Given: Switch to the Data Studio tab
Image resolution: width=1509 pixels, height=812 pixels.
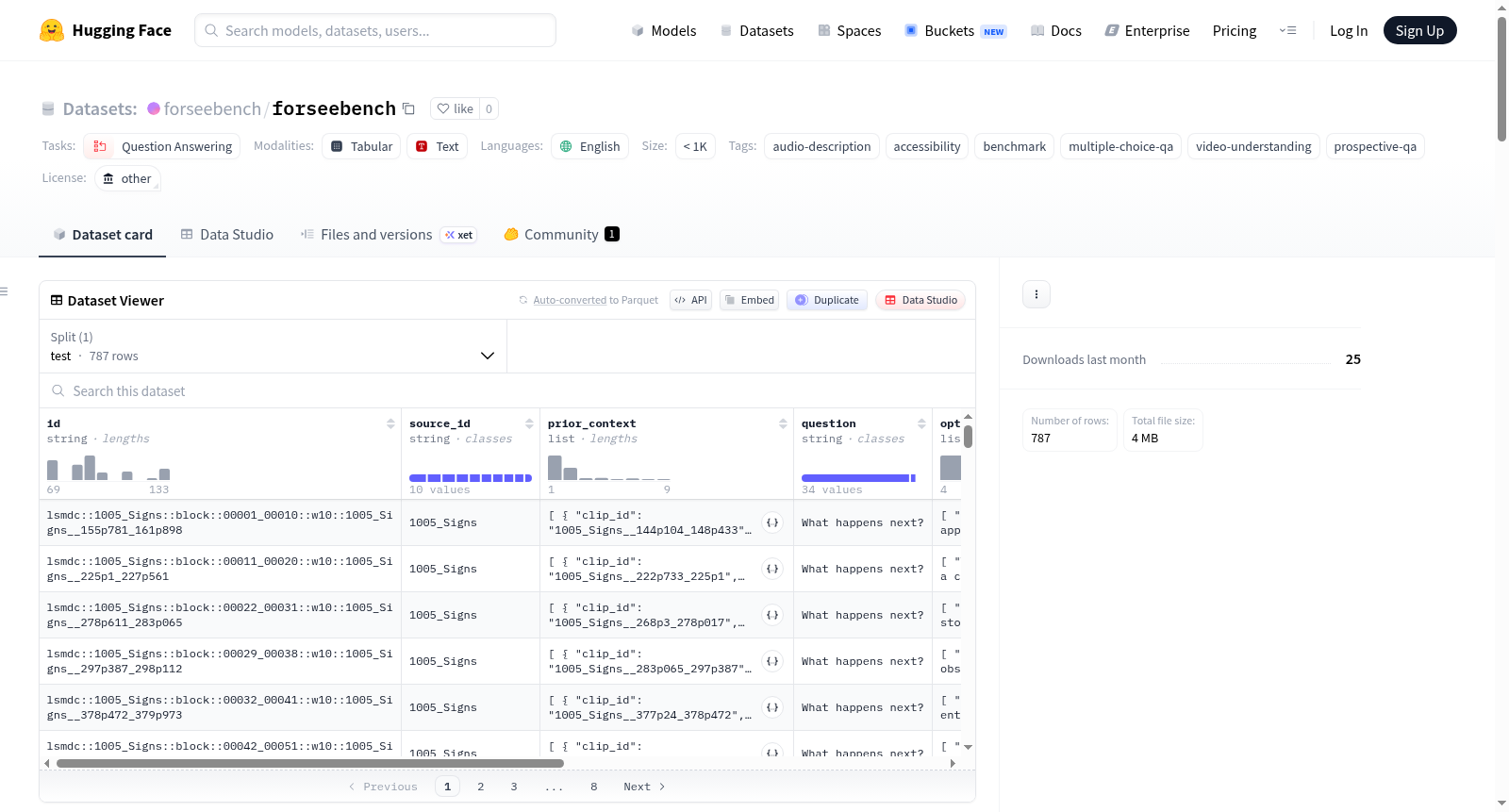Looking at the screenshot, I should 226,235.
